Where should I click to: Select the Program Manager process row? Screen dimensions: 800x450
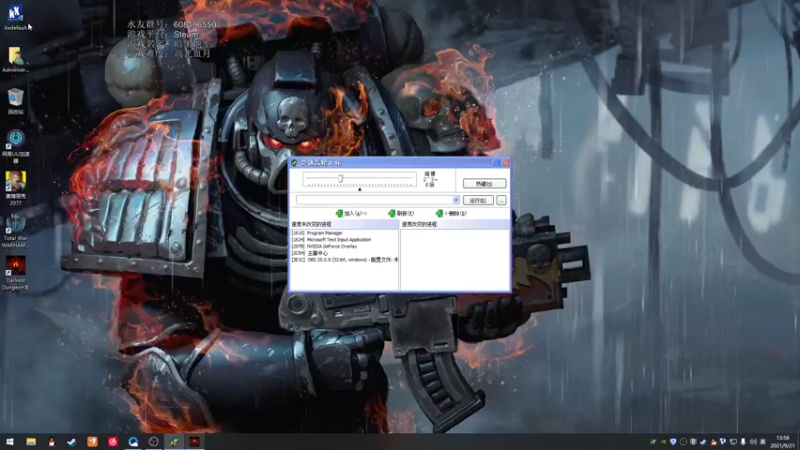344,233
